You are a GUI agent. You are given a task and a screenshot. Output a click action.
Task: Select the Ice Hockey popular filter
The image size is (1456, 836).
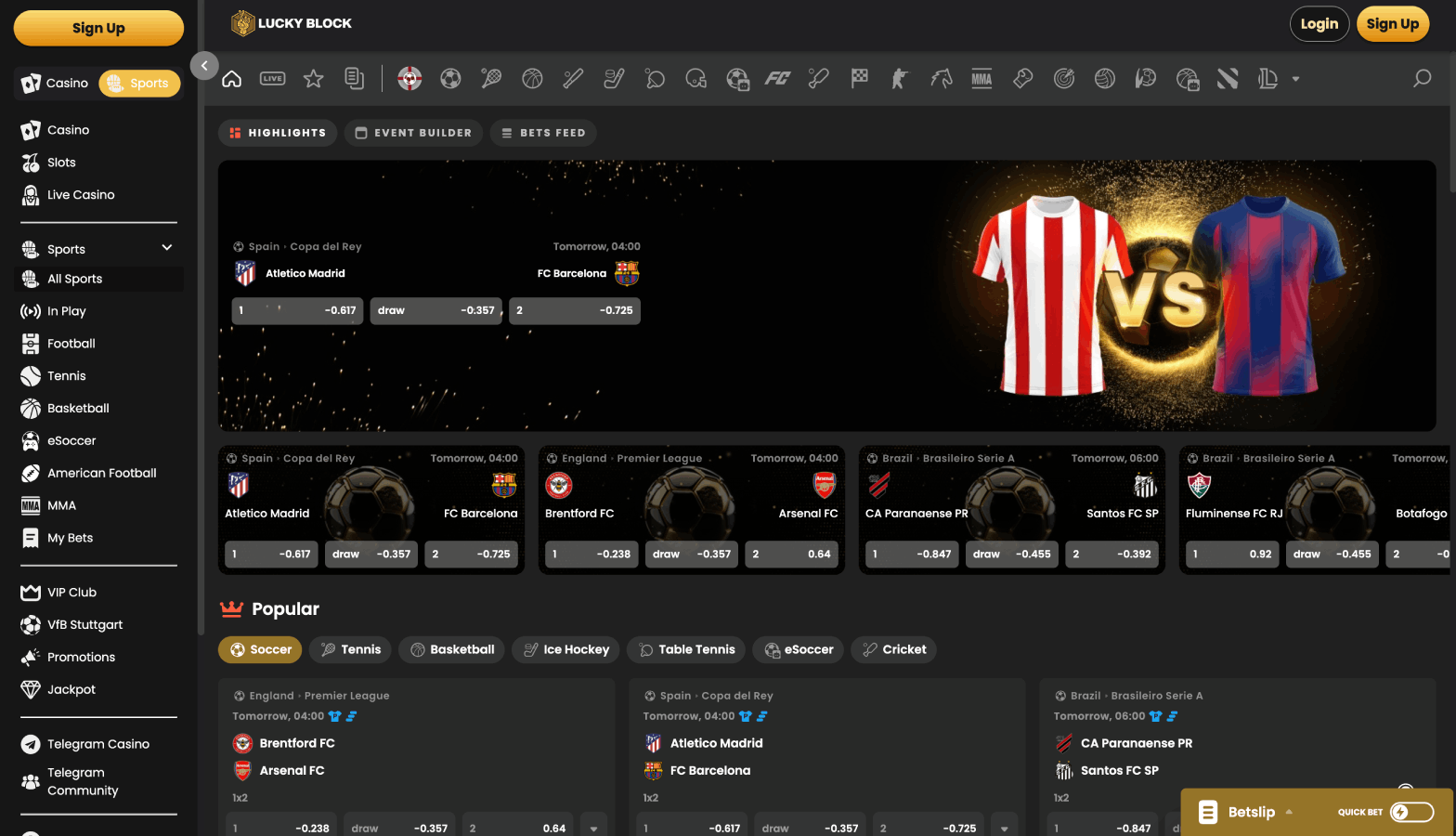[565, 649]
